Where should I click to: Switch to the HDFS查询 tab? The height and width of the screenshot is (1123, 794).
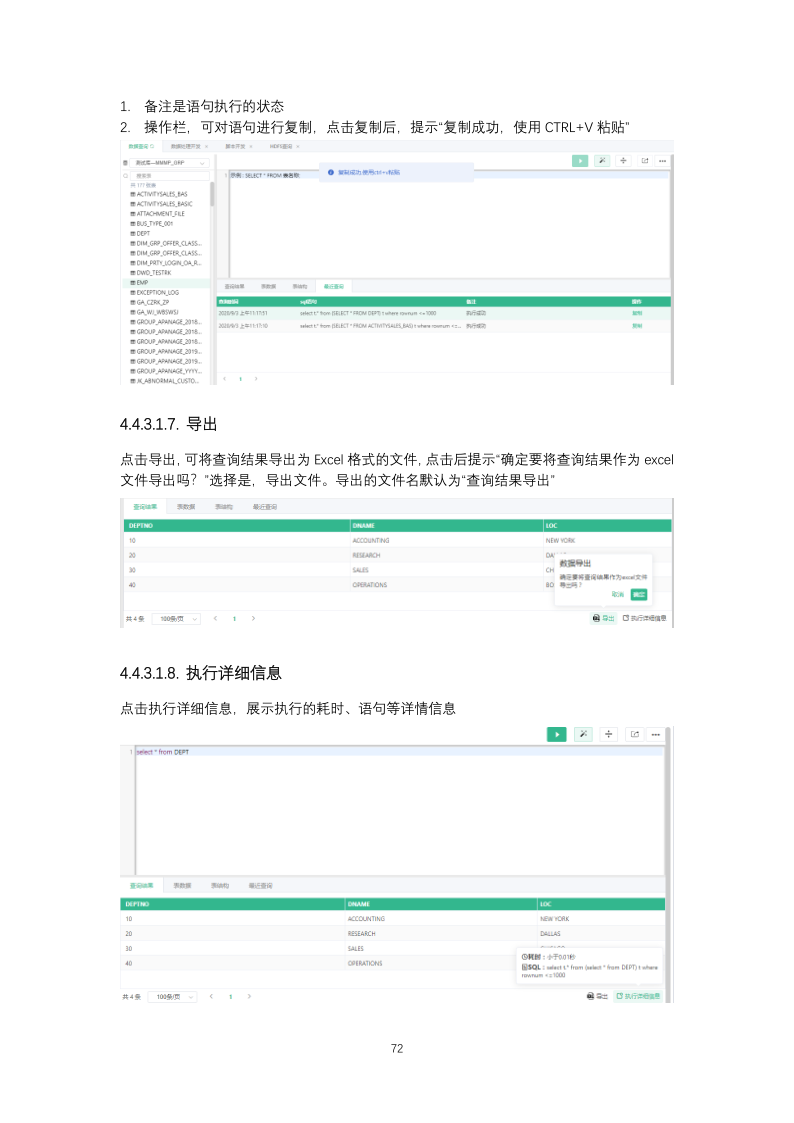click(281, 147)
